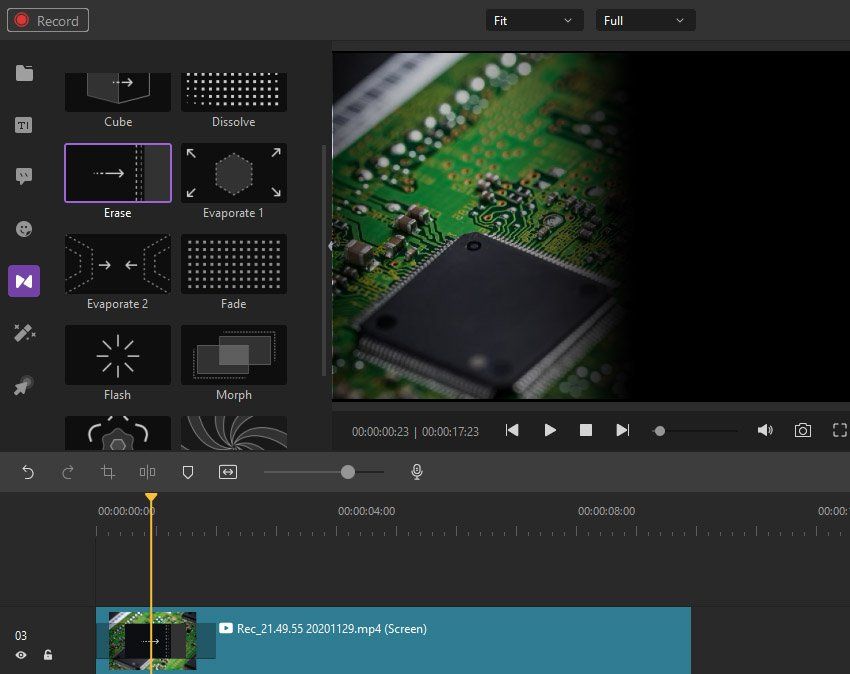This screenshot has height=674, width=850.
Task: Select the Cube transition thumbnail
Action: pos(118,92)
